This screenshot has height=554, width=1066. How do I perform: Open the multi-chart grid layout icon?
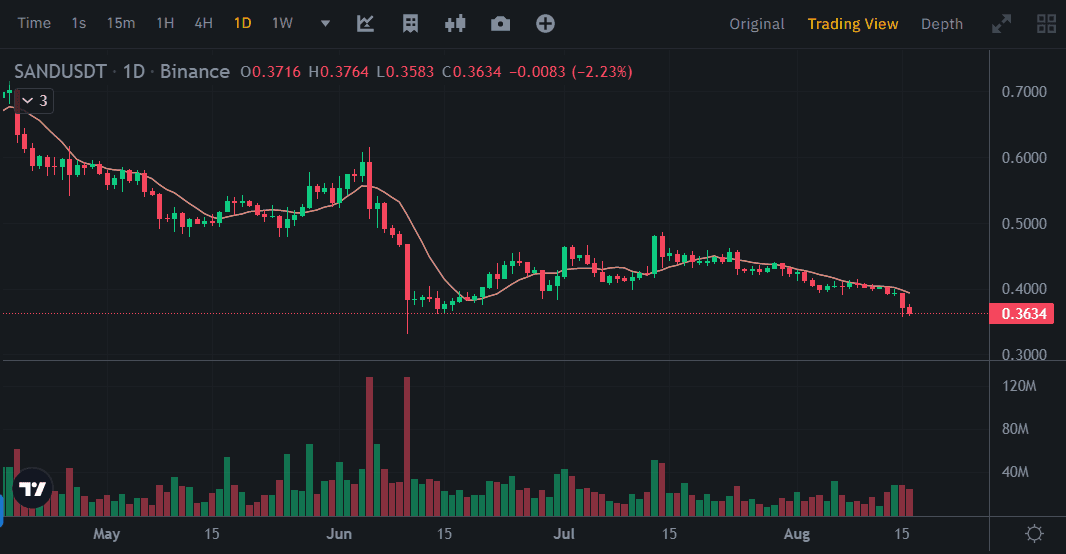(x=1047, y=23)
